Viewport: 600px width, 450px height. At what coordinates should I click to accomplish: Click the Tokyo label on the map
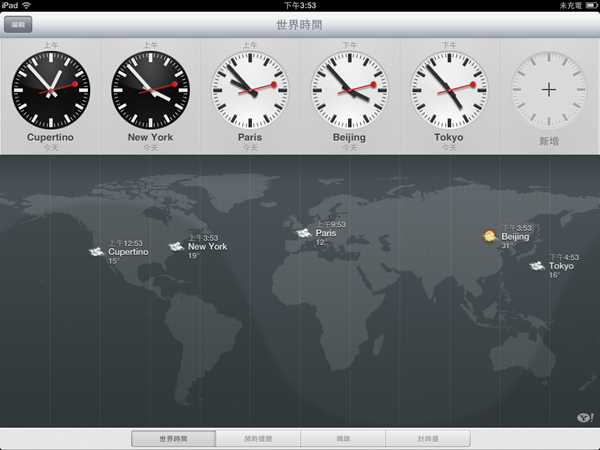(560, 266)
